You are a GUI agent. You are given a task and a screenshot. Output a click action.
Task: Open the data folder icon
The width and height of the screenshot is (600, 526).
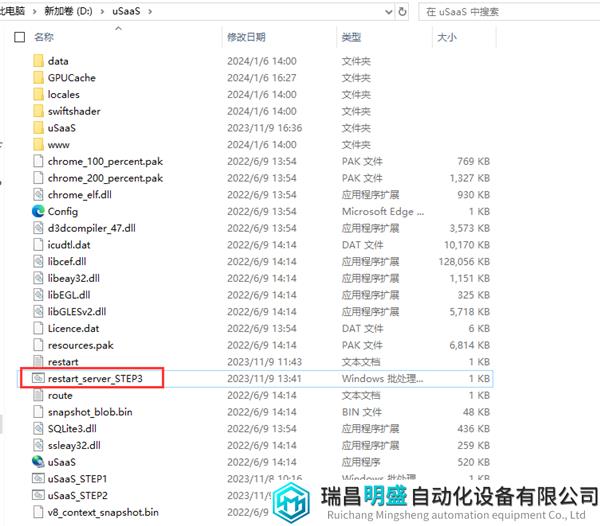tap(38, 61)
